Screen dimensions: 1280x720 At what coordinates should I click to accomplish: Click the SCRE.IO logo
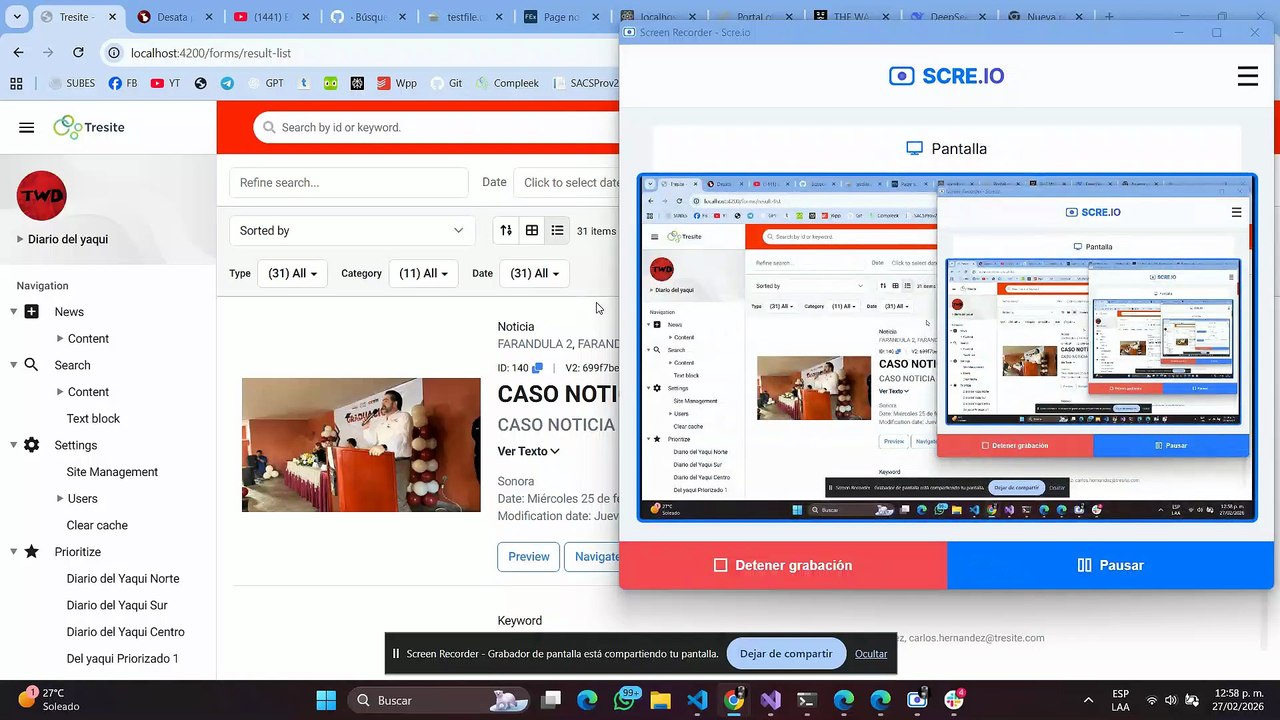coord(946,76)
